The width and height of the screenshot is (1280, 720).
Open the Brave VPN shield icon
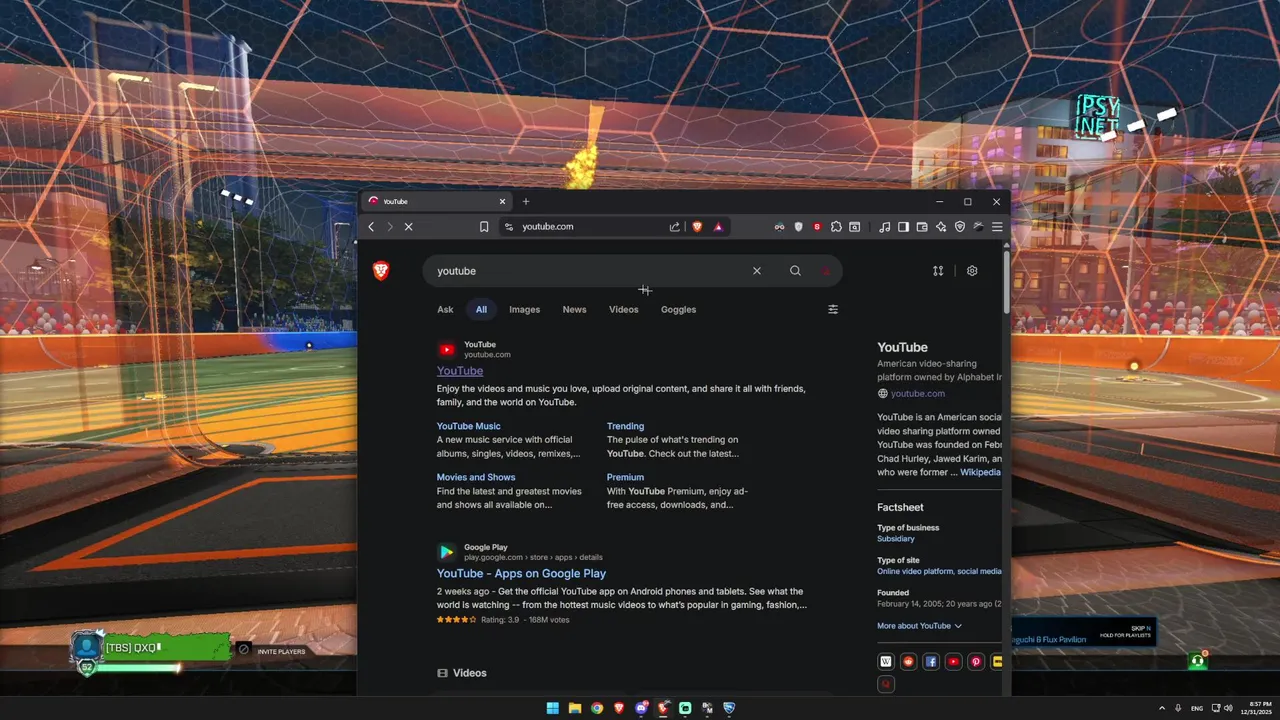pyautogui.click(x=960, y=227)
